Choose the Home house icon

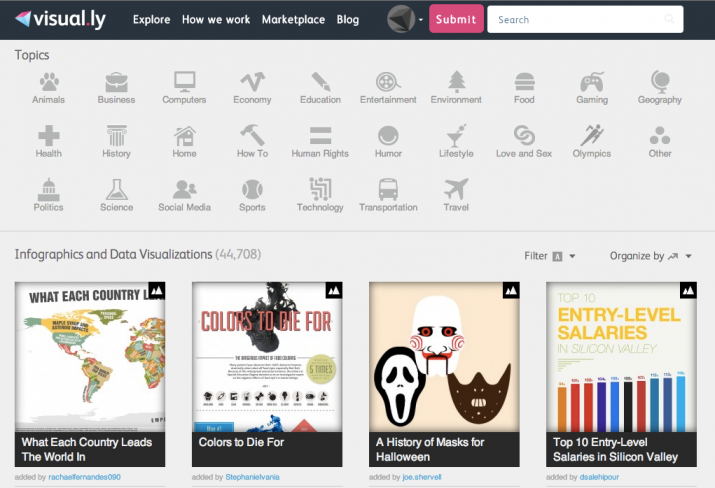[x=184, y=135]
